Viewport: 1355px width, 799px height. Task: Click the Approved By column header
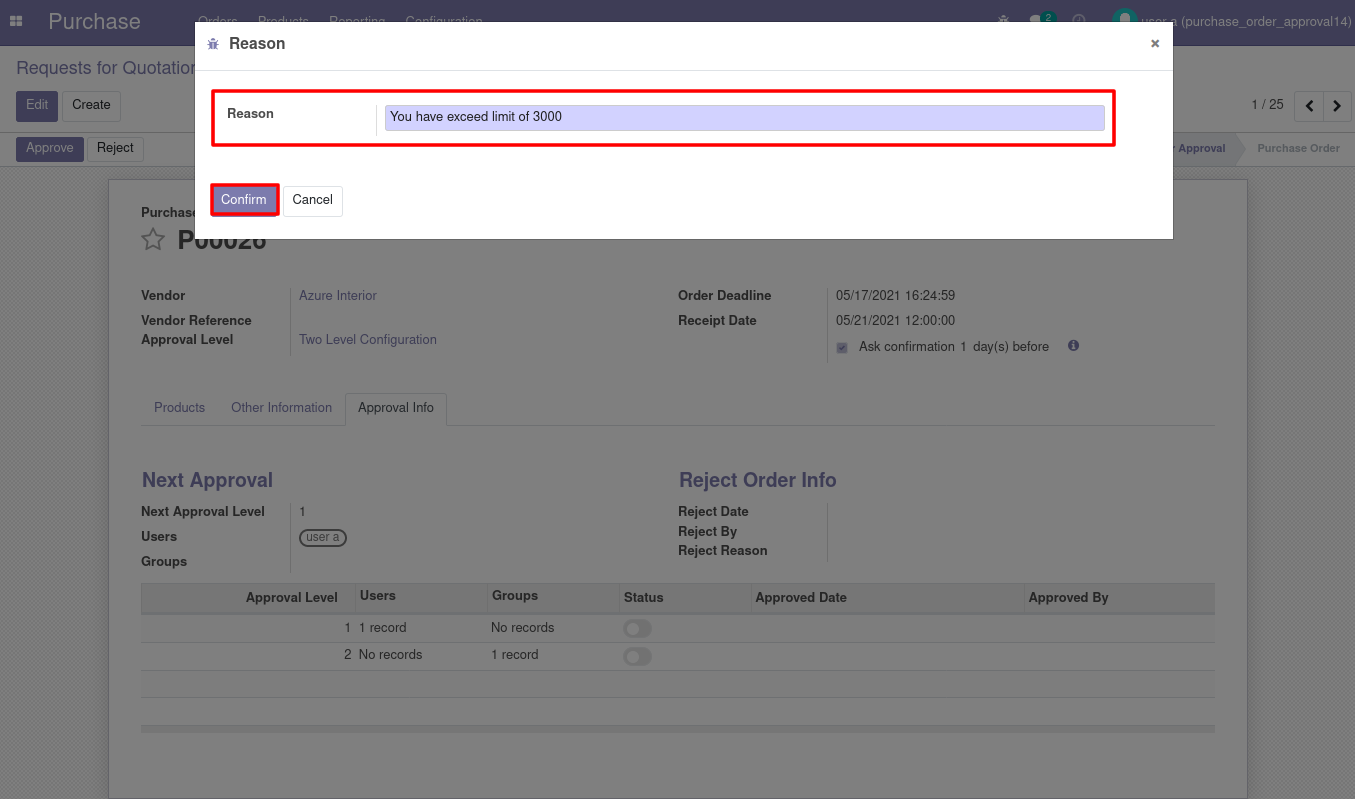point(1068,598)
